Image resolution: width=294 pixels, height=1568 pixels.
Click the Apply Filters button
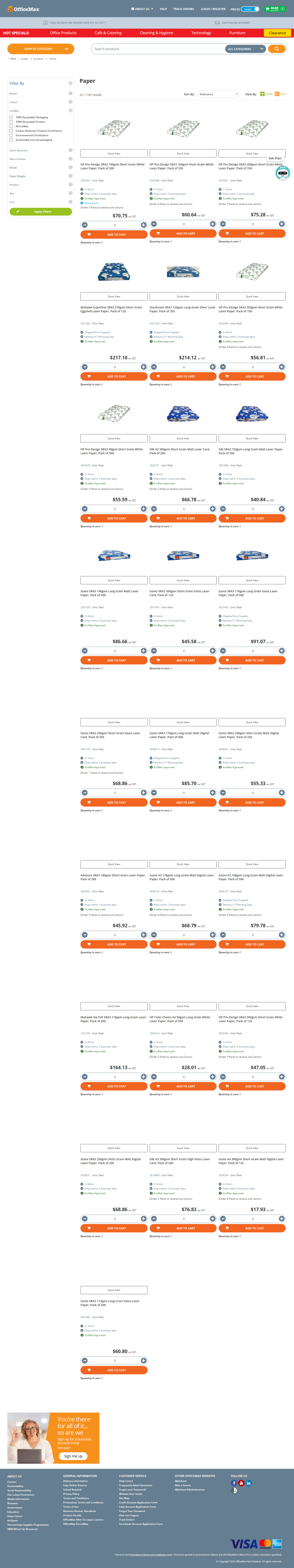[41, 212]
